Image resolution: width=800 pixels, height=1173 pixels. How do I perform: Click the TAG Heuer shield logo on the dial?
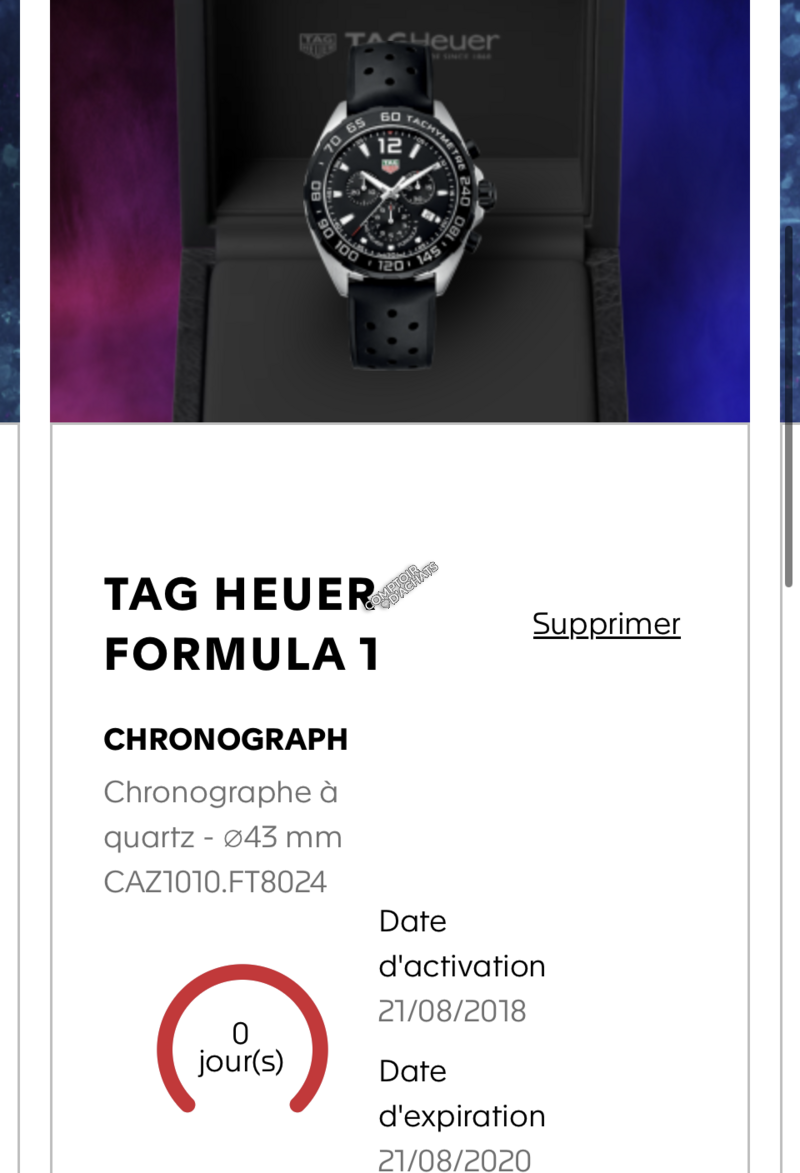391,164
